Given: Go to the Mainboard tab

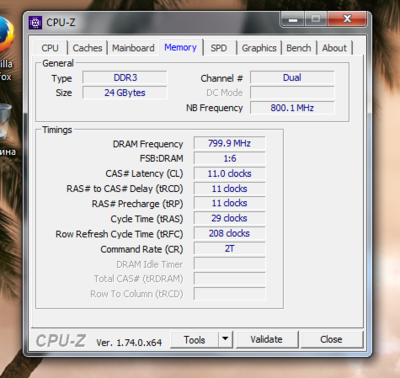Looking at the screenshot, I should (133, 48).
